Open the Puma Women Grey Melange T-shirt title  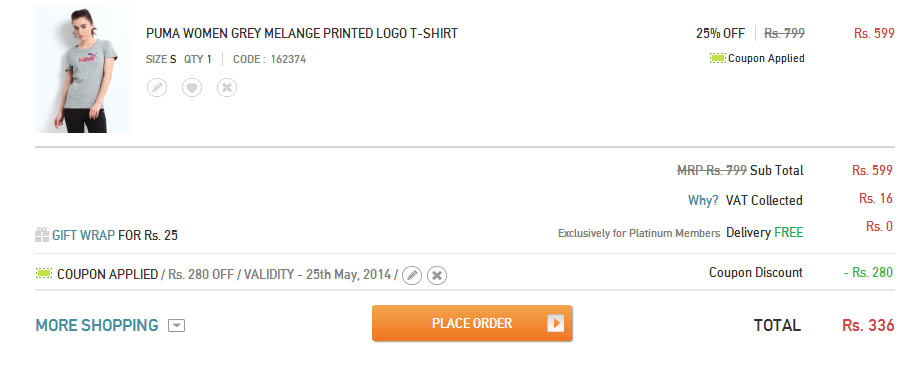point(302,33)
